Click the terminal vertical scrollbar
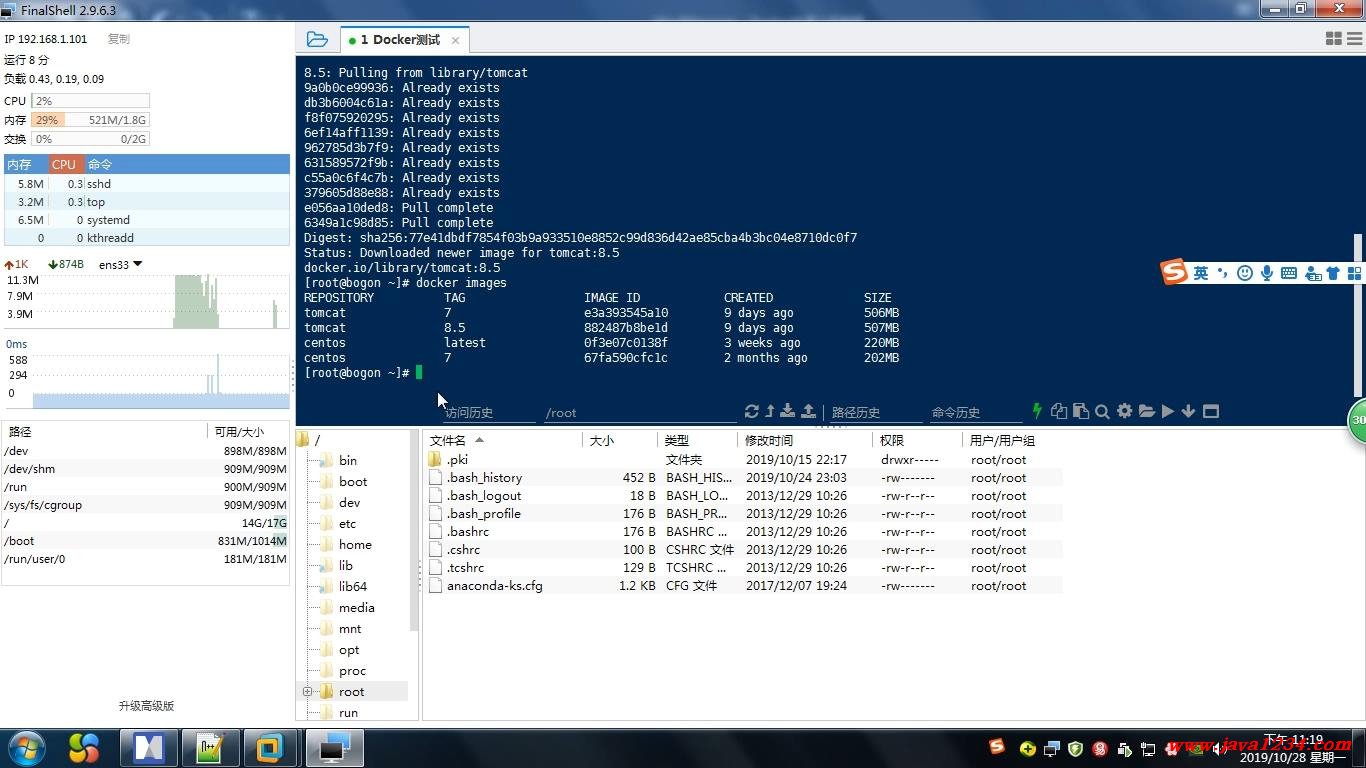Viewport: 1366px width, 768px height. 1358,315
